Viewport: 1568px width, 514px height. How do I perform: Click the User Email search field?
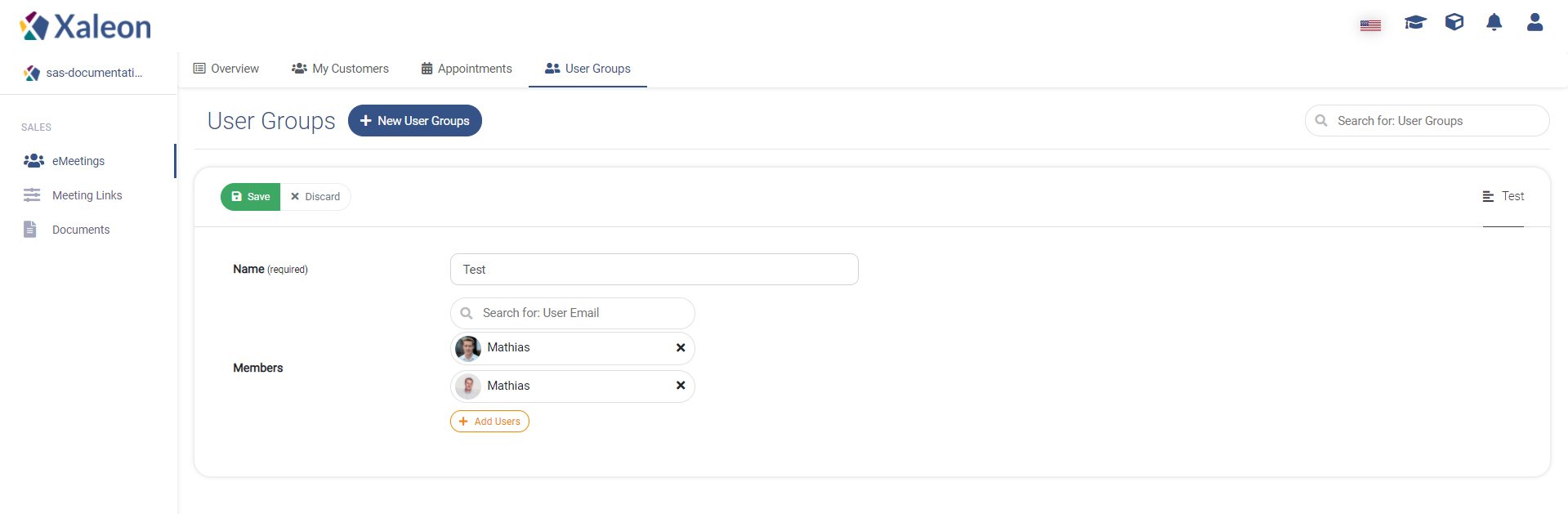(x=573, y=313)
